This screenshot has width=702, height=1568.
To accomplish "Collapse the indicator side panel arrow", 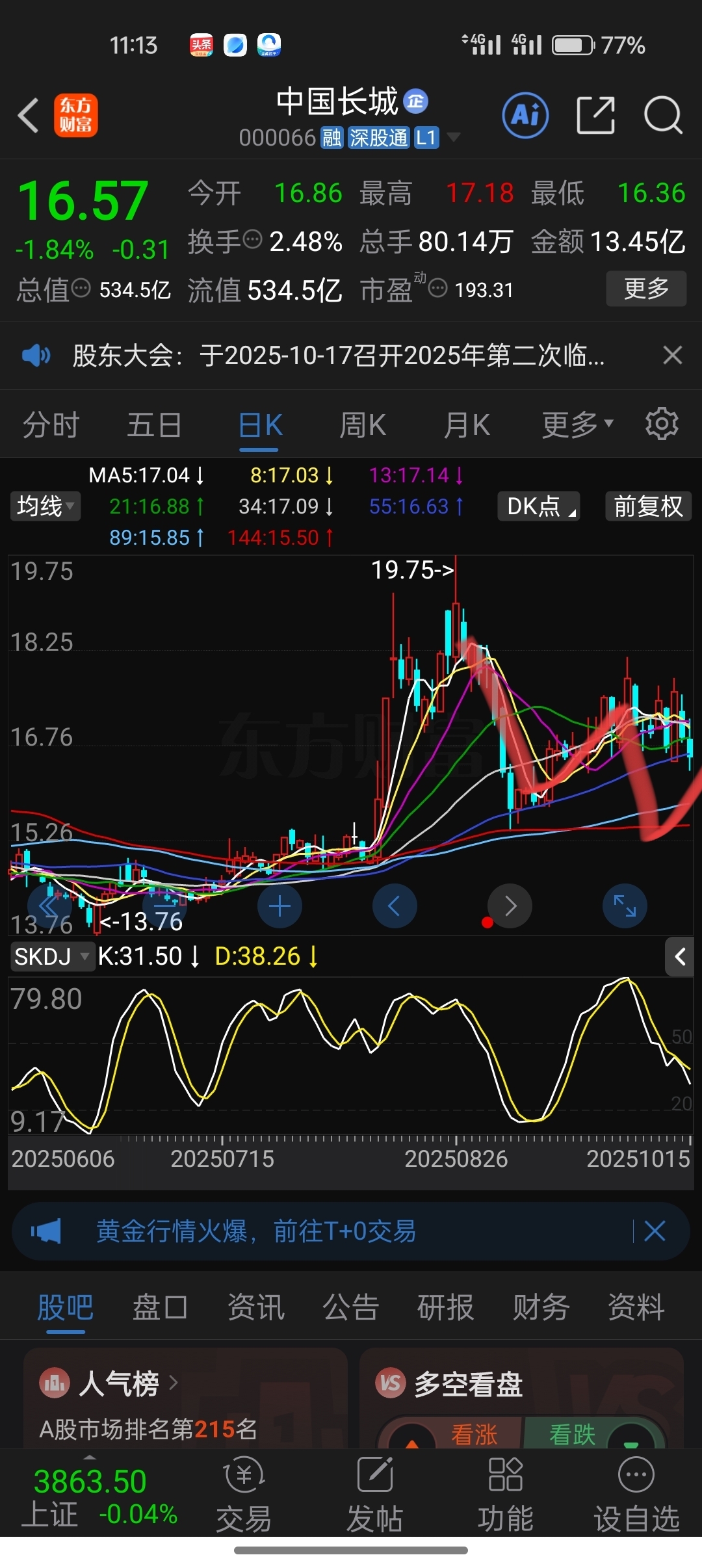I will pos(680,957).
